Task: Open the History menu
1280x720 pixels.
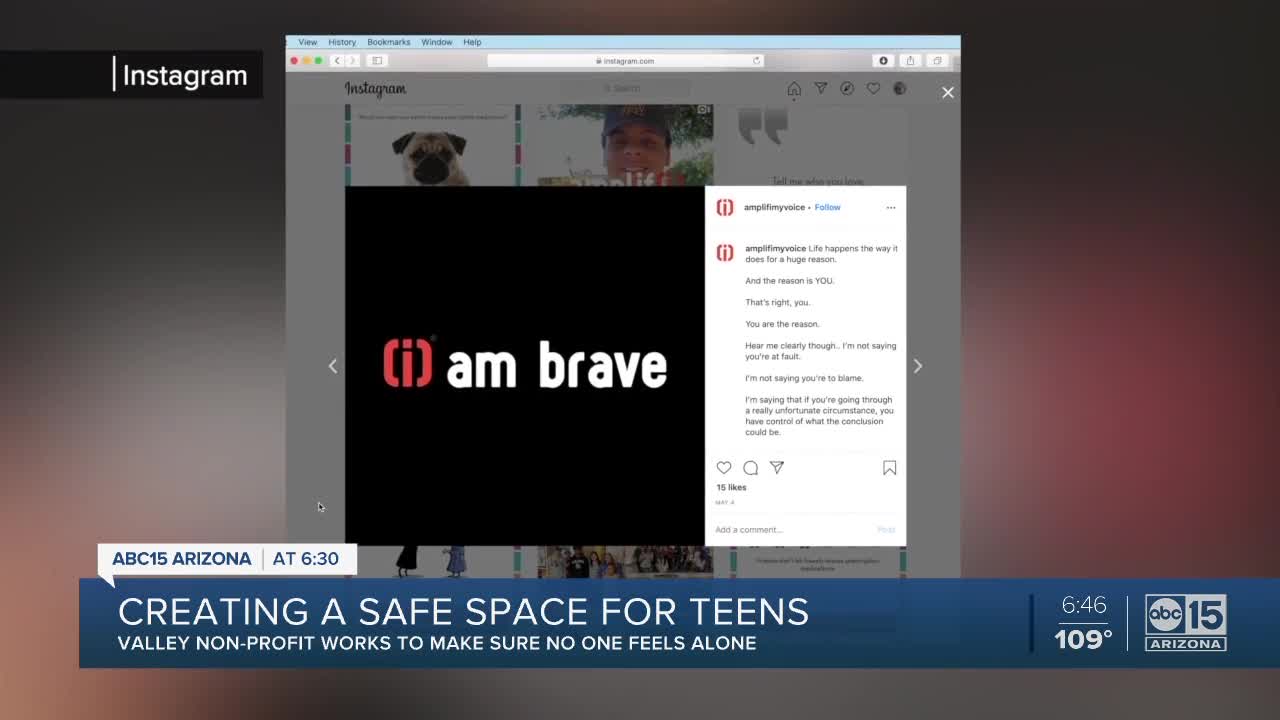Action: coord(342,42)
